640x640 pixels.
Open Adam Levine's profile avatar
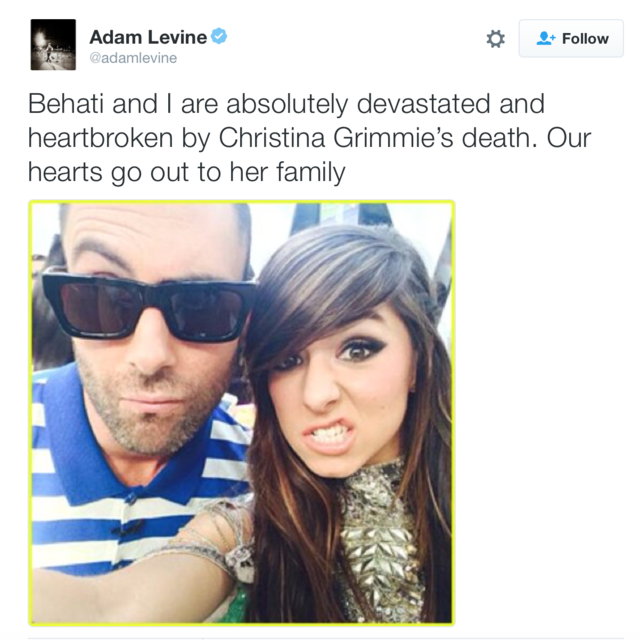tap(53, 44)
